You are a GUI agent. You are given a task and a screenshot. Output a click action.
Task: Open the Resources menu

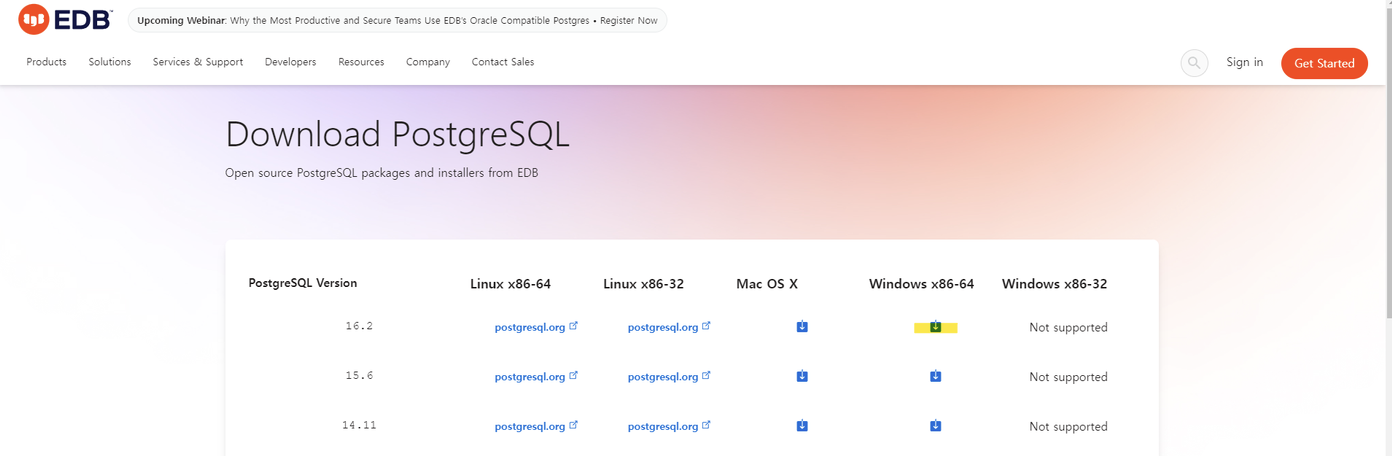(x=361, y=62)
